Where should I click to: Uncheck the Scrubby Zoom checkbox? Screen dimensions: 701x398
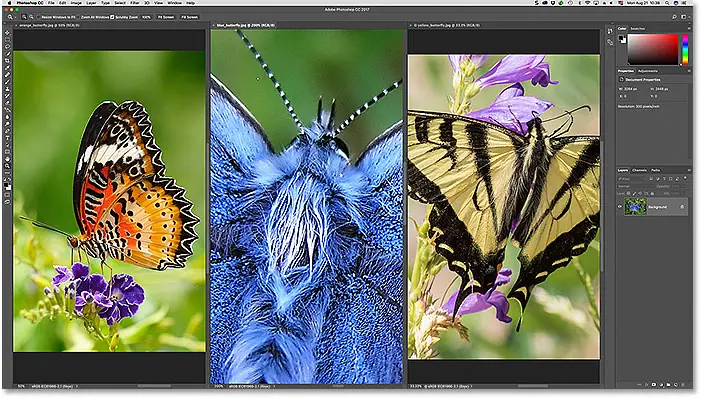(112, 17)
